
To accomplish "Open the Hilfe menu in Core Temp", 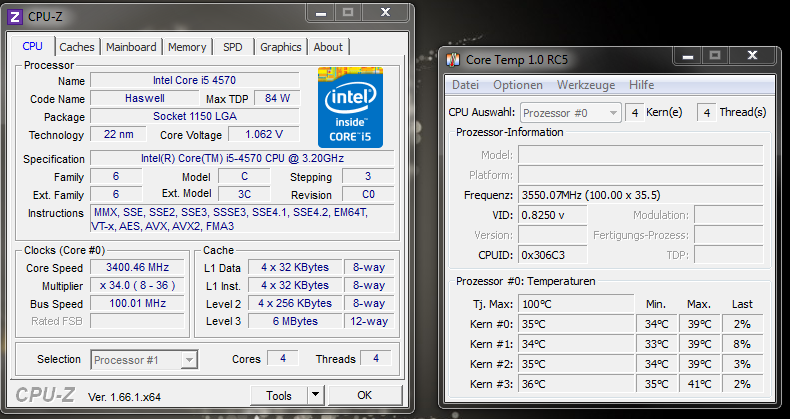I will tap(641, 85).
